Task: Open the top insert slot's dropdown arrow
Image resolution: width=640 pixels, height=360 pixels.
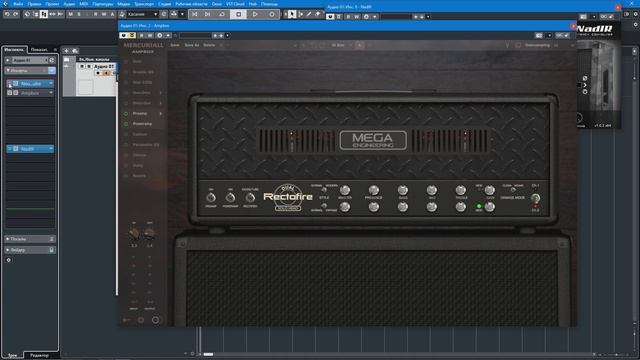Action: (51, 84)
